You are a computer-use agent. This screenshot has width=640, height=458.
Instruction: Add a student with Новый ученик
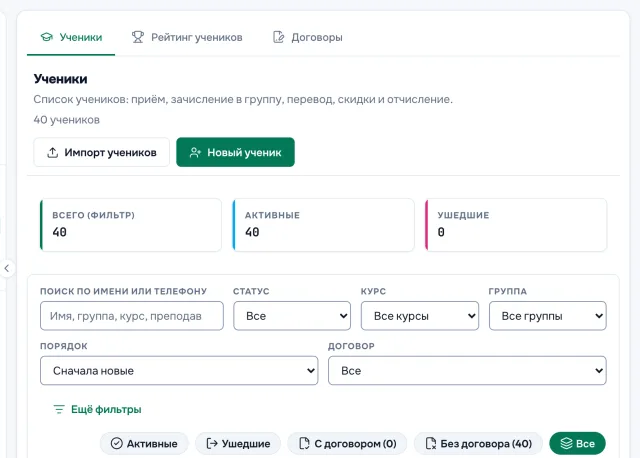236,152
